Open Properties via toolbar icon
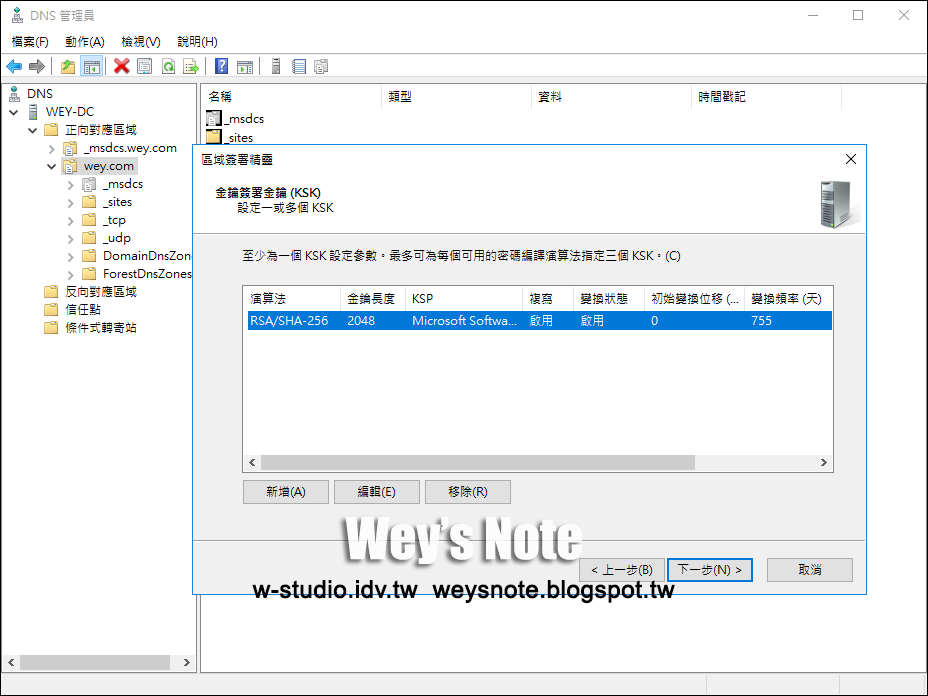This screenshot has width=928, height=696. click(144, 66)
